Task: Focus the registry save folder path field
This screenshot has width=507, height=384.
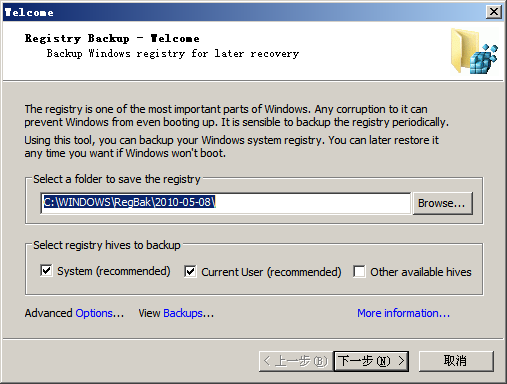Action: point(226,203)
